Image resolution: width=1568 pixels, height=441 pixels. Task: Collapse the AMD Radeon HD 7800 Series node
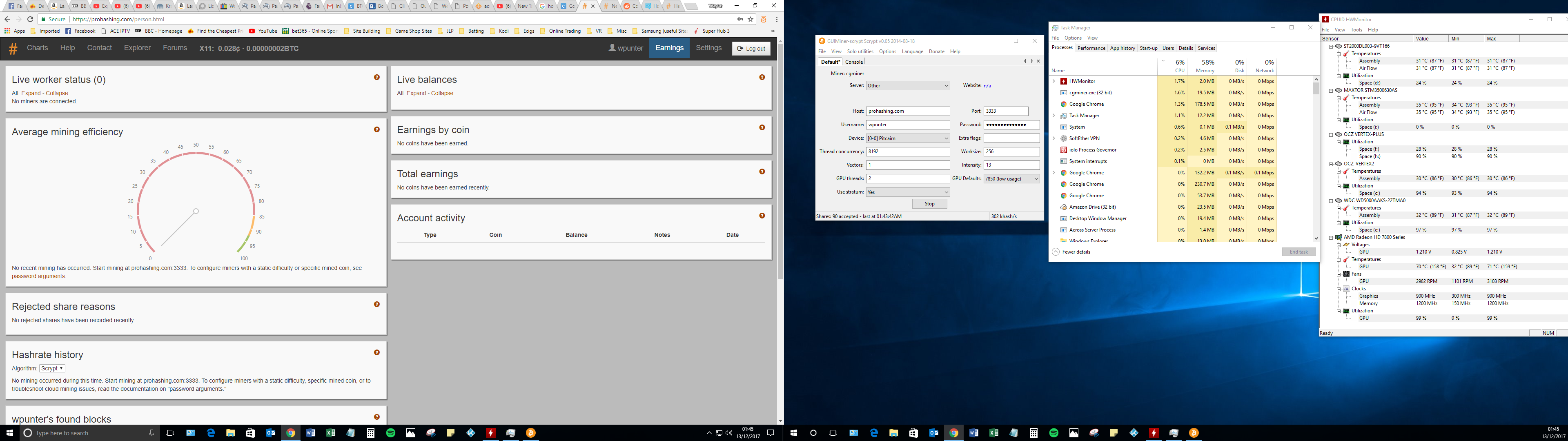click(1331, 238)
